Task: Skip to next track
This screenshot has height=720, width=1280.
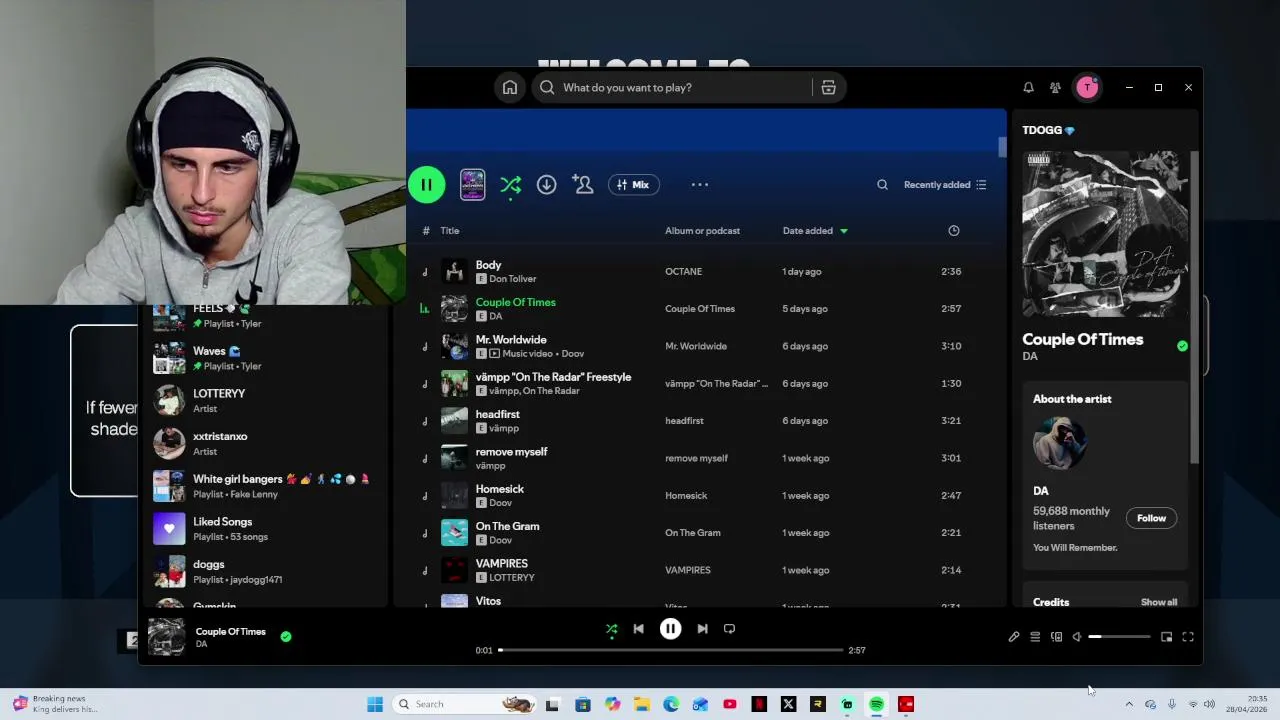Action: [702, 629]
